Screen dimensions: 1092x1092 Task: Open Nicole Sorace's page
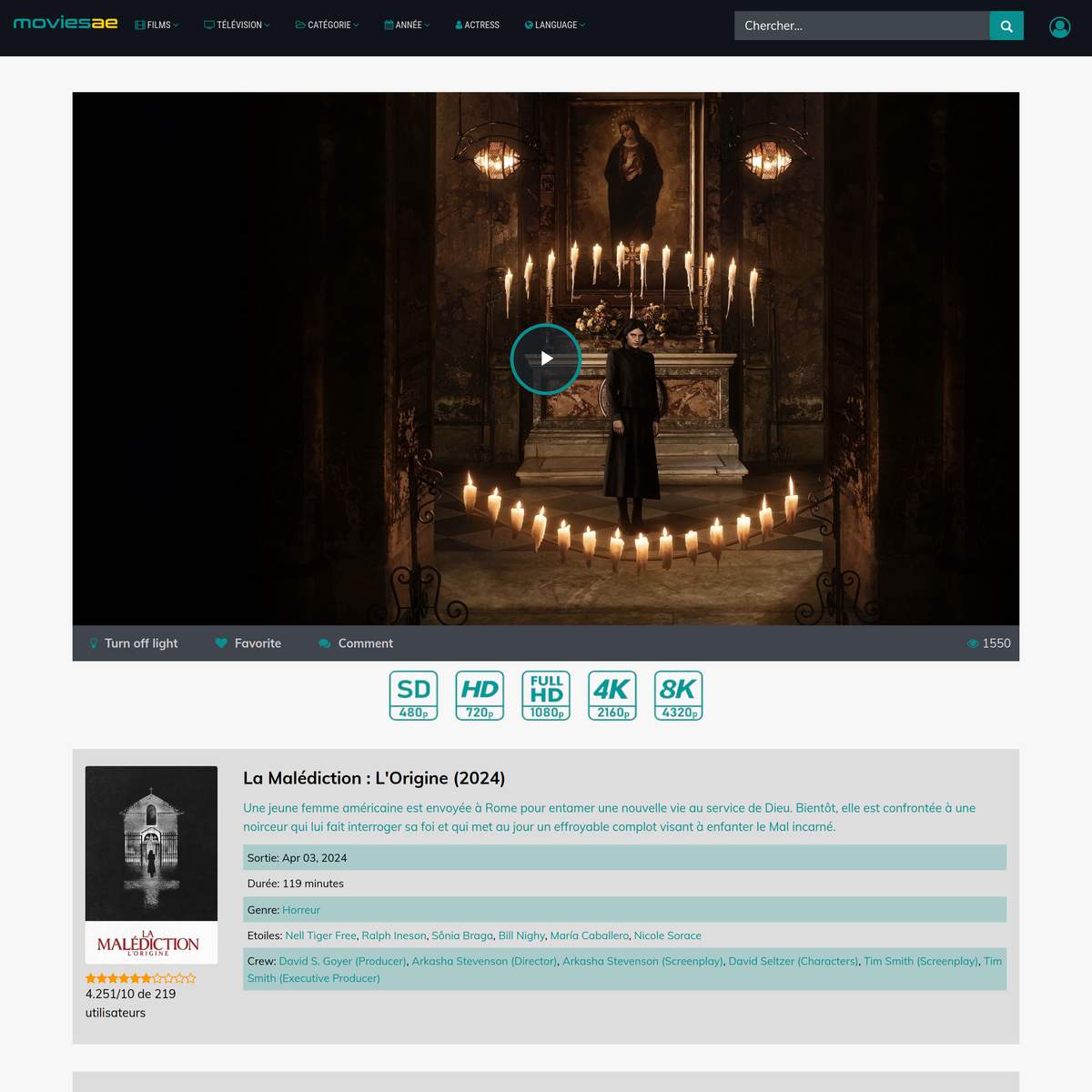tap(668, 935)
